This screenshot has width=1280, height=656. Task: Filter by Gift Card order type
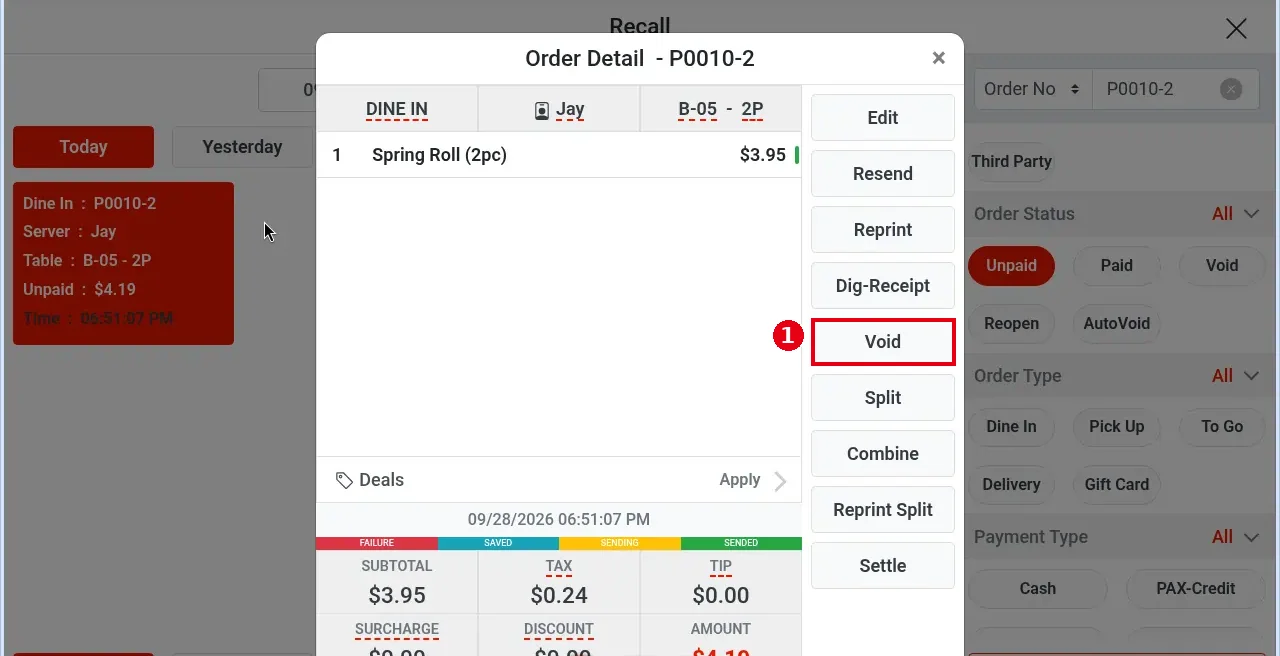[x=1116, y=484]
